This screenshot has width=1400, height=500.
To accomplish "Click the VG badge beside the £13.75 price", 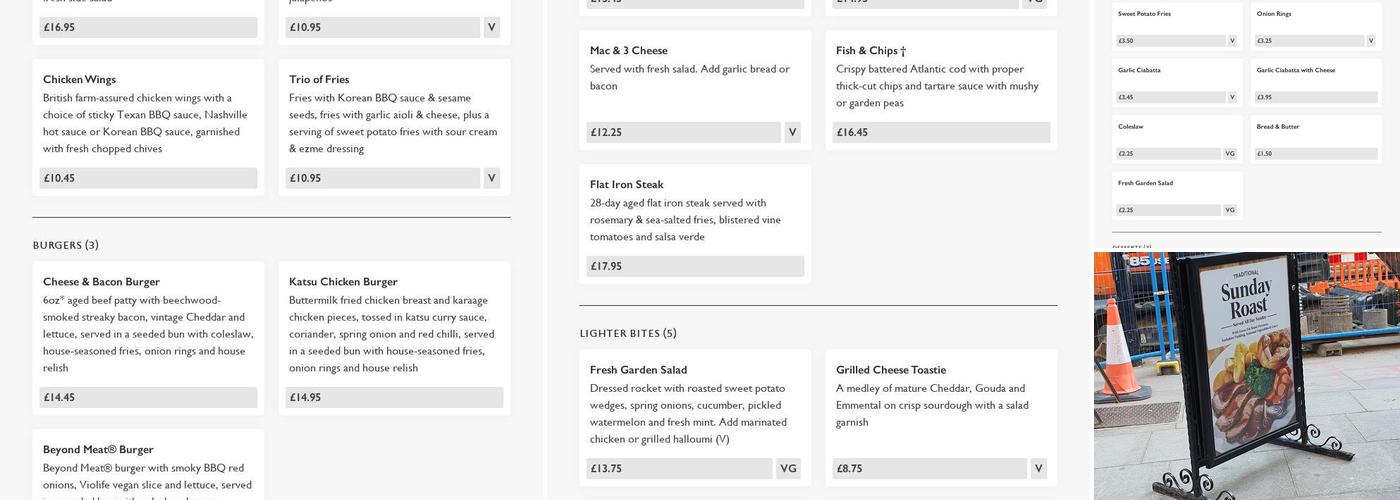I will click(x=788, y=468).
